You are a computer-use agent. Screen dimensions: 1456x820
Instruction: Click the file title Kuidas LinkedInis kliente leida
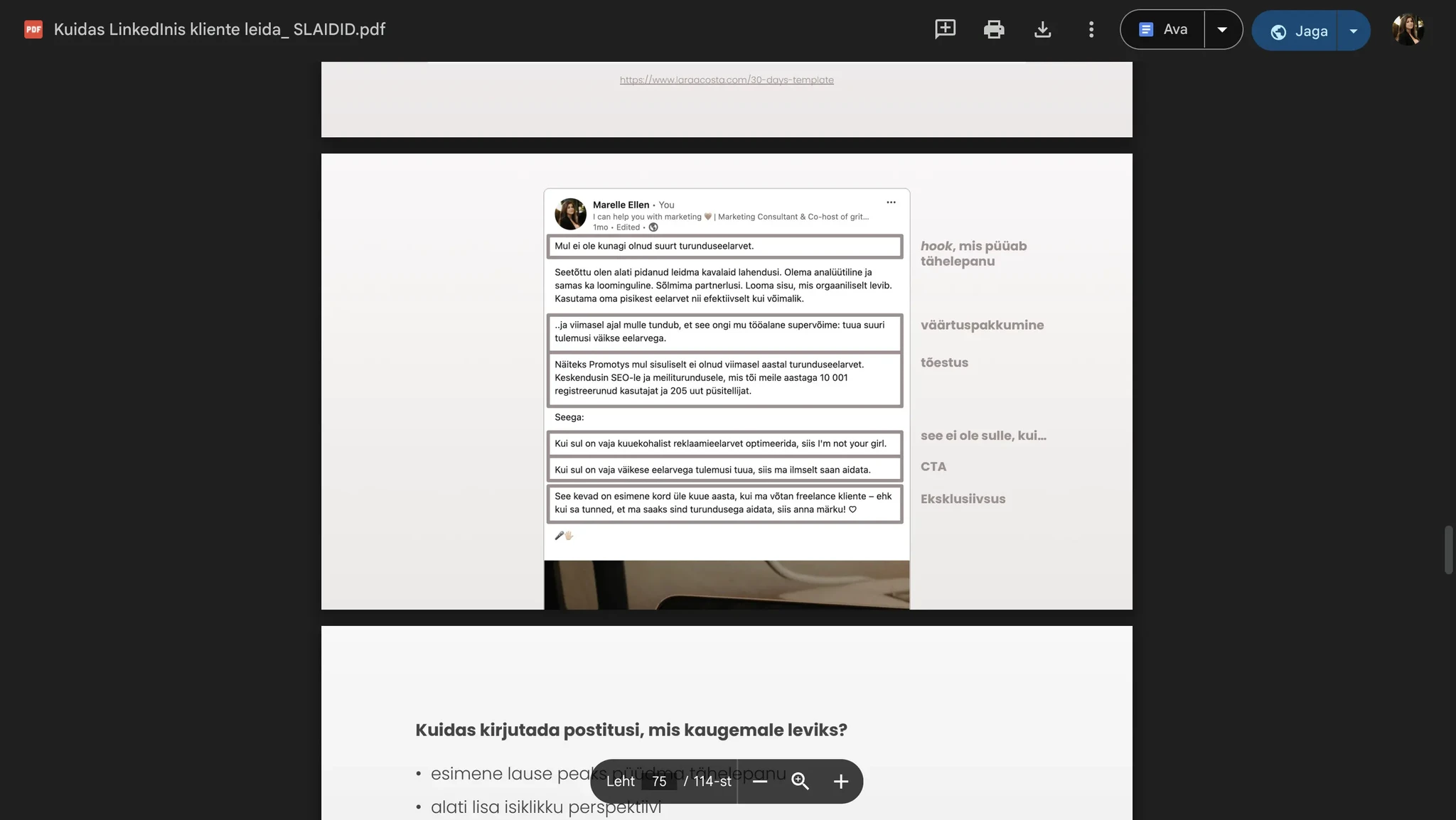220,29
